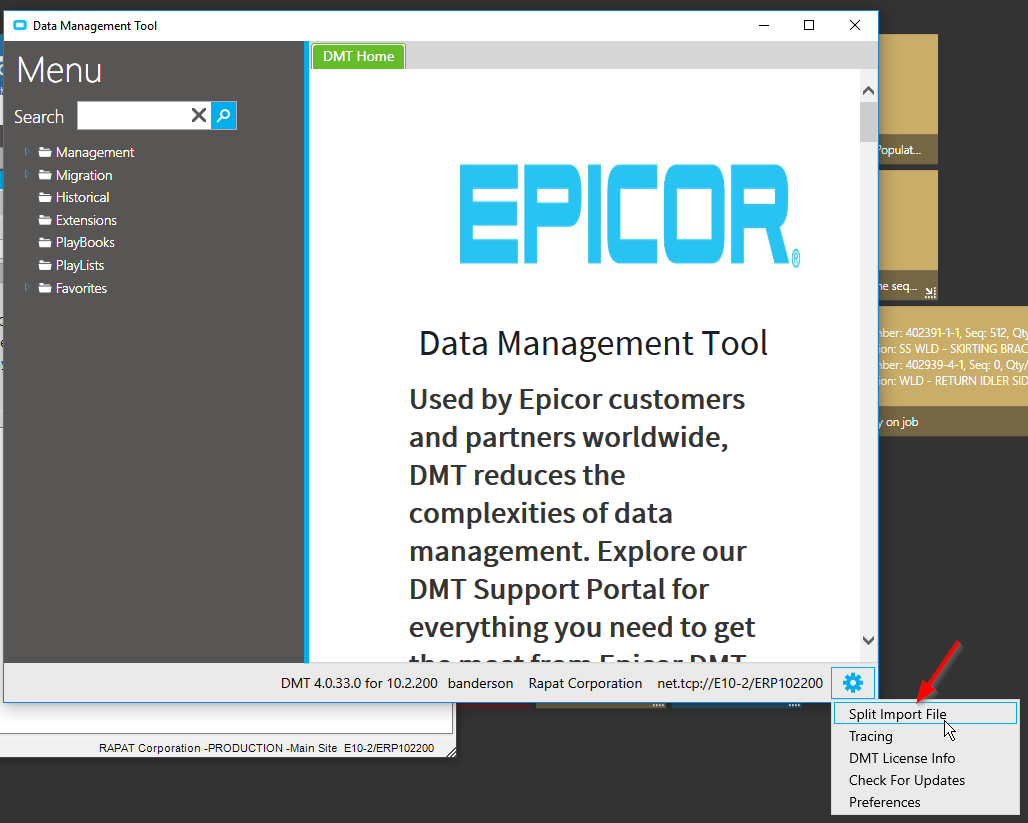This screenshot has width=1028, height=823.
Task: Select the Historical tree item
Action: pyautogui.click(x=83, y=197)
